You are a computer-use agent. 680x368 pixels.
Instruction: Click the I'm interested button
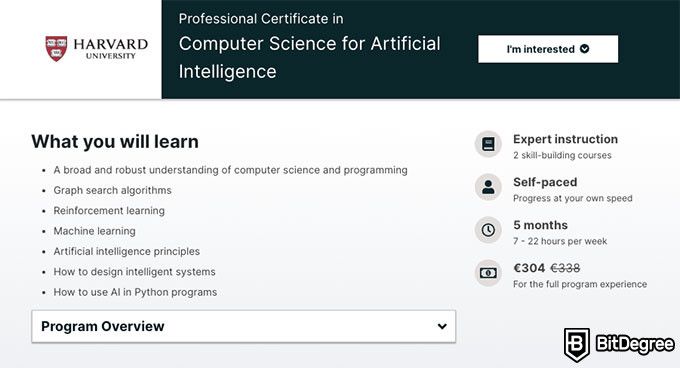(x=548, y=49)
